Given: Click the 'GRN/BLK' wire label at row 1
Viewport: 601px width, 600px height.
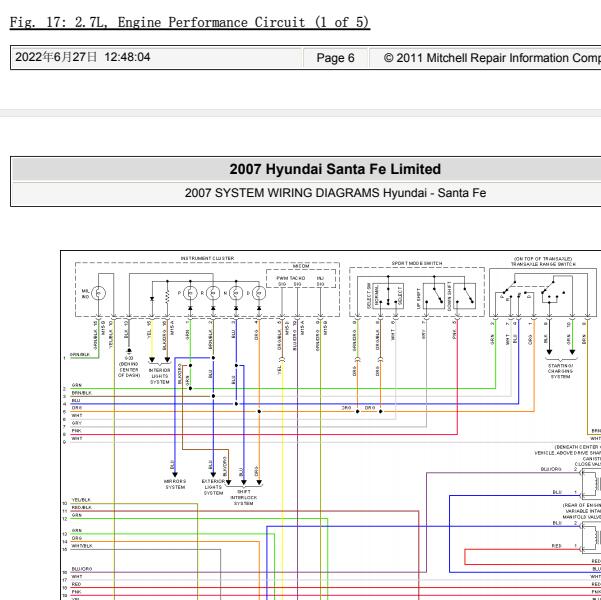Looking at the screenshot, I should [80, 355].
